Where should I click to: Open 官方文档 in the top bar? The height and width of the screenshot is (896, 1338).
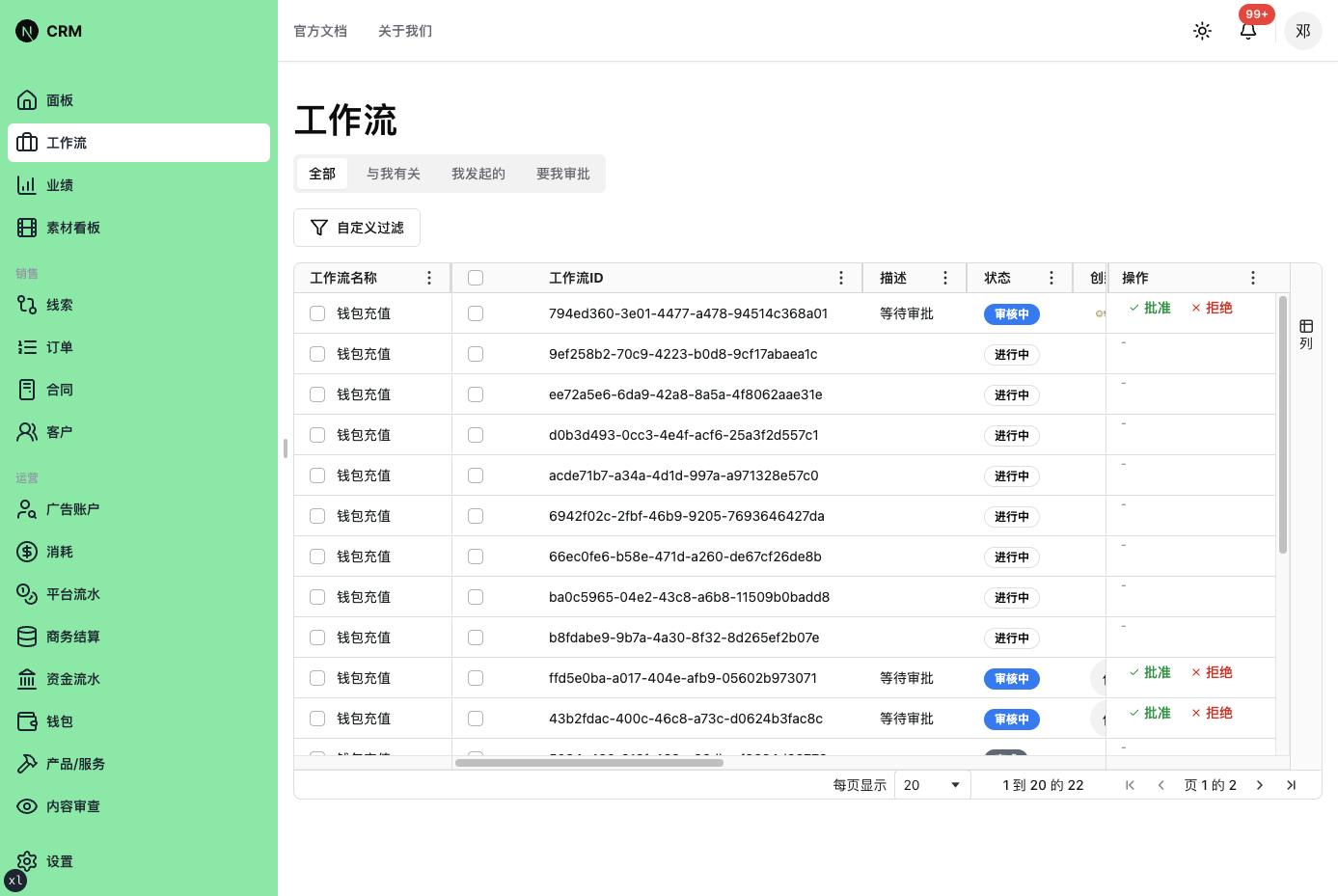coord(320,30)
